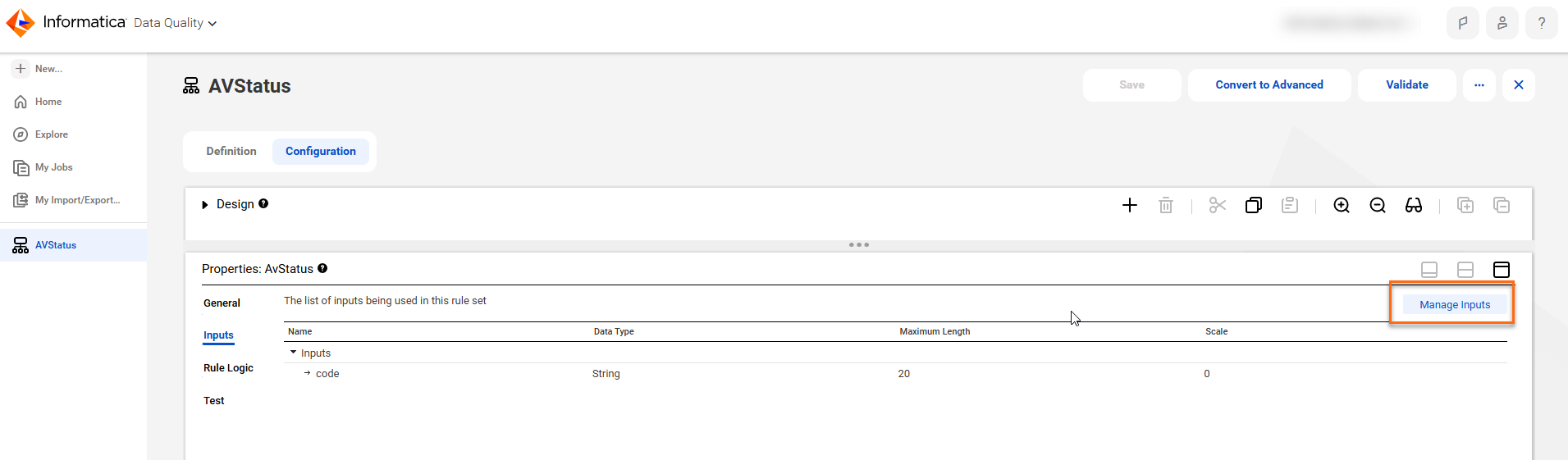Switch to the Definition tab
Image resolution: width=1568 pixels, height=460 pixels.
tap(231, 152)
